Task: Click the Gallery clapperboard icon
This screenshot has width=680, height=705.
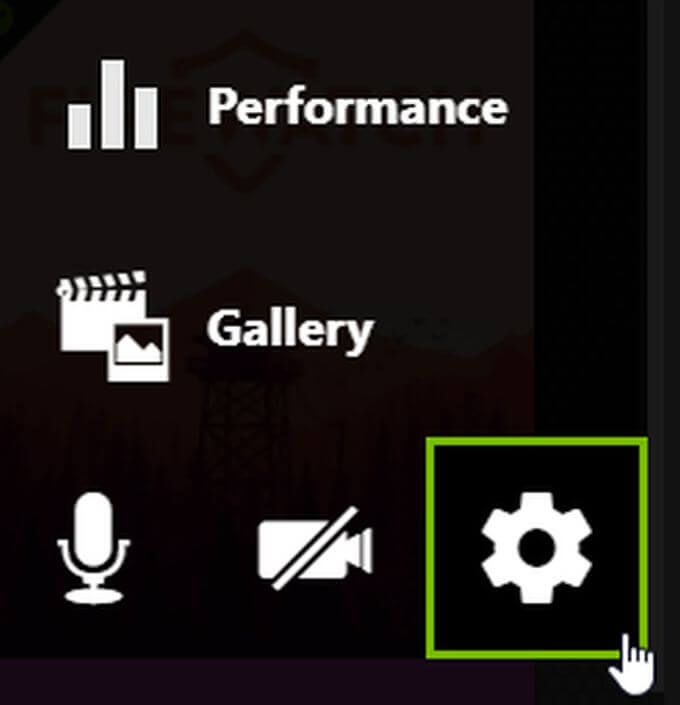Action: [113, 326]
